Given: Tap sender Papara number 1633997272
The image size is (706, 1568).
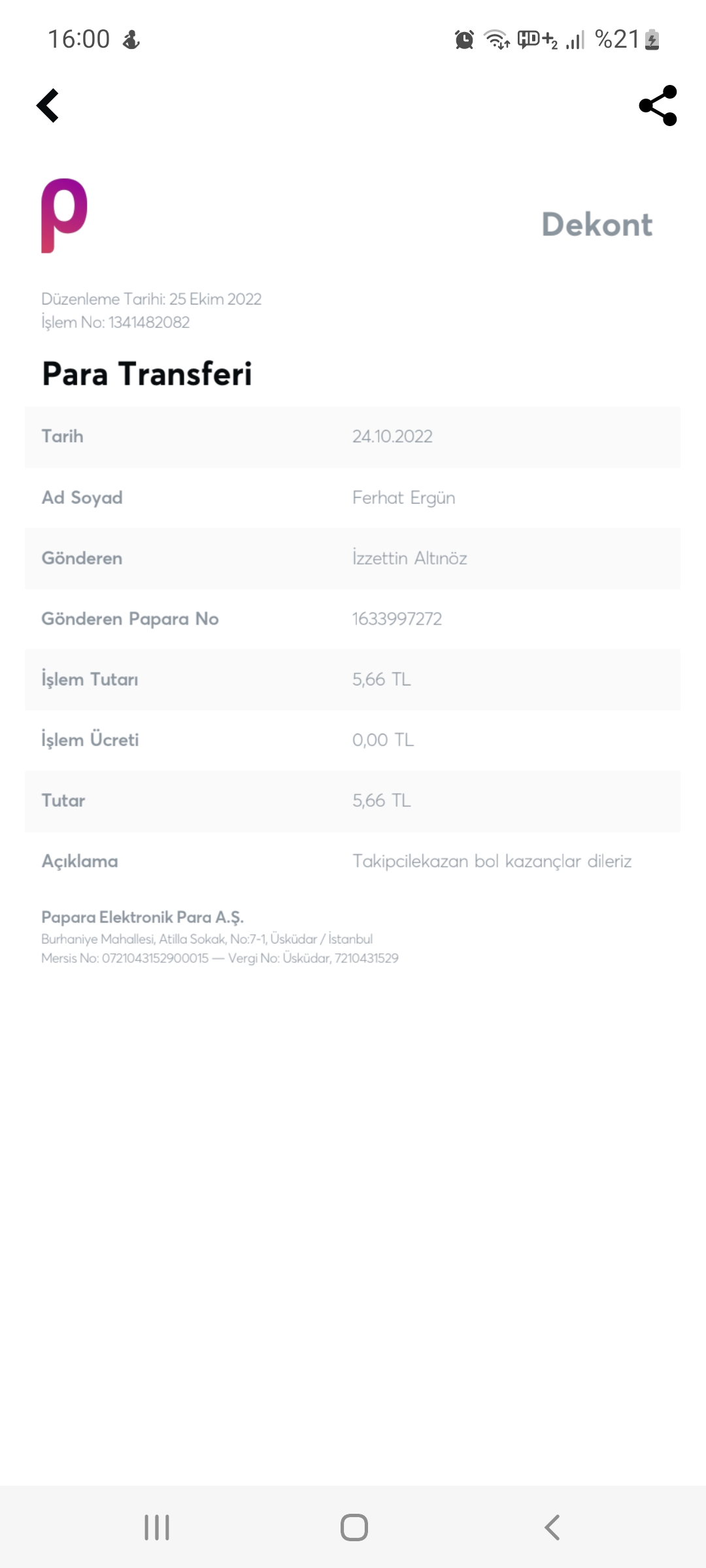Looking at the screenshot, I should coord(397,619).
